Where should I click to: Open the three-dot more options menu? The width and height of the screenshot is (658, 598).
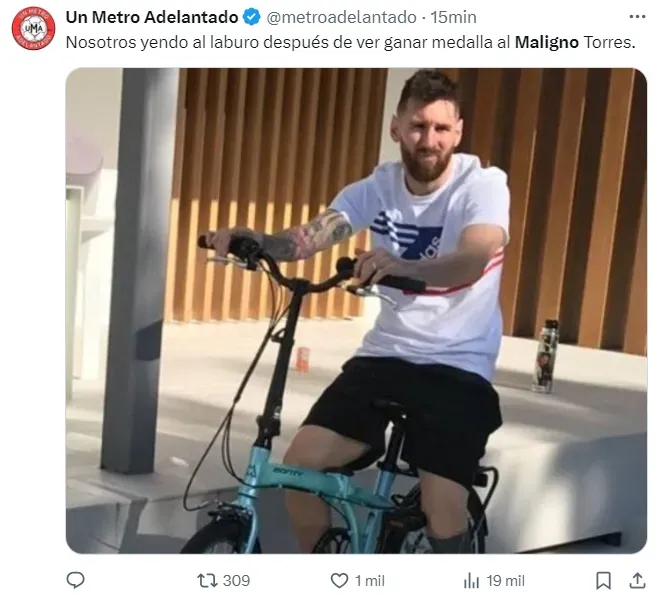[x=637, y=17]
